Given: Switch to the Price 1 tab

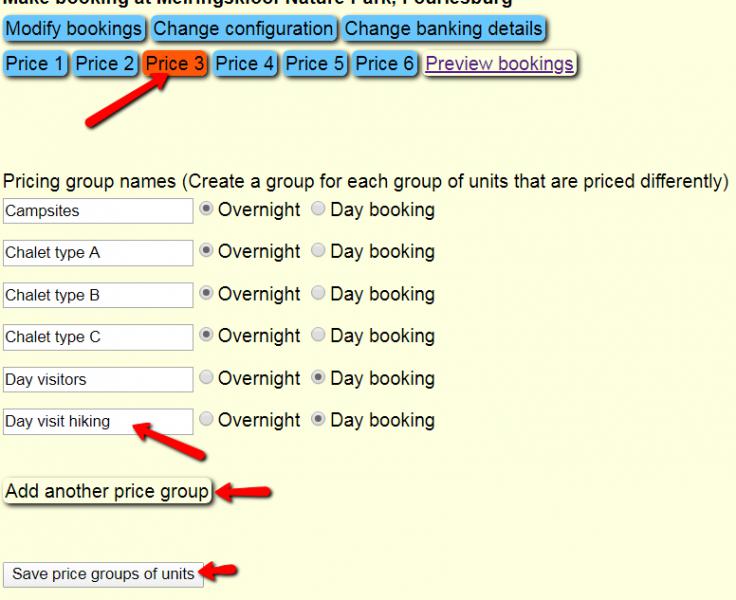Looking at the screenshot, I should 35,64.
